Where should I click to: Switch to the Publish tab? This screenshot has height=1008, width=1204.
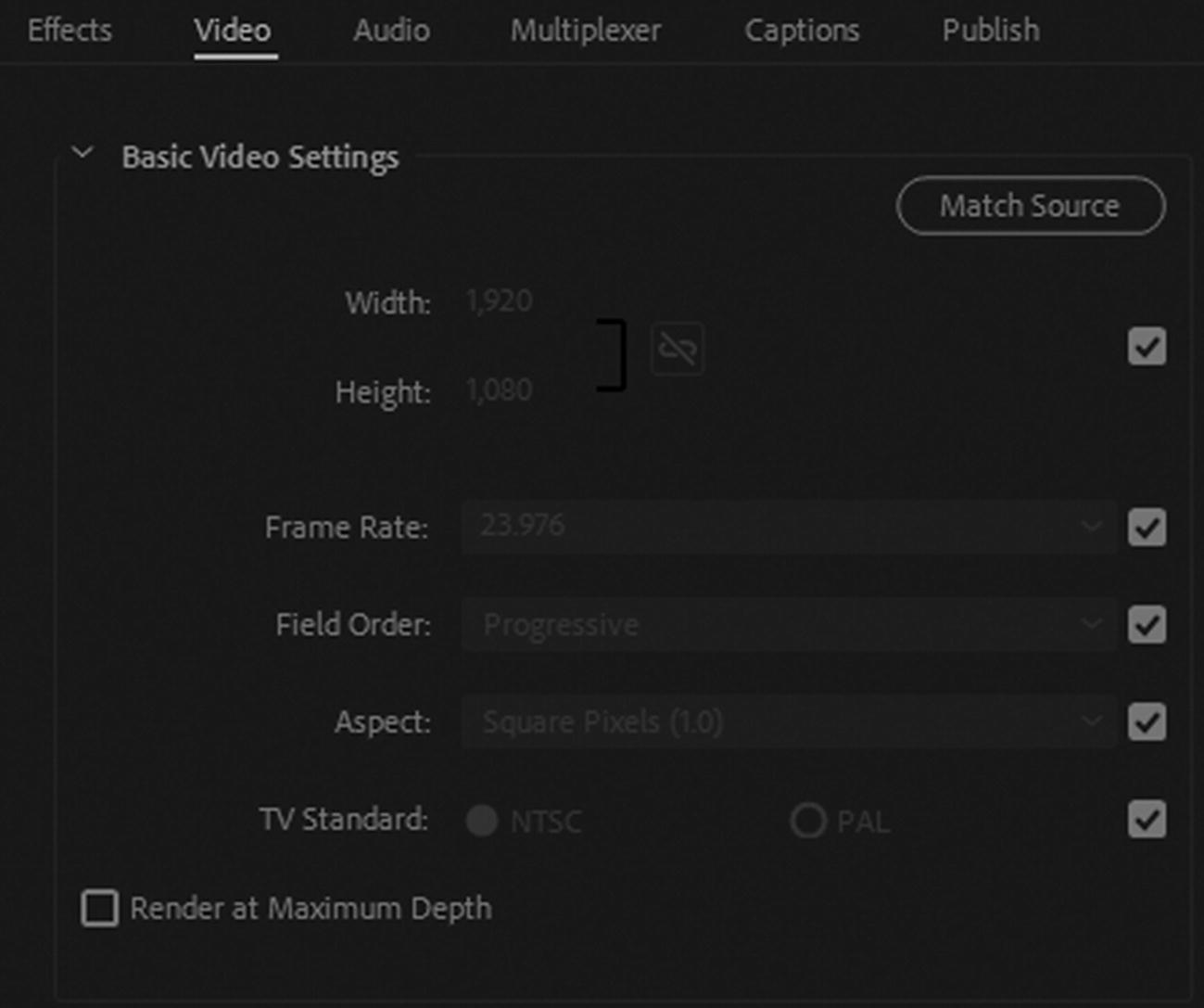pos(991,31)
